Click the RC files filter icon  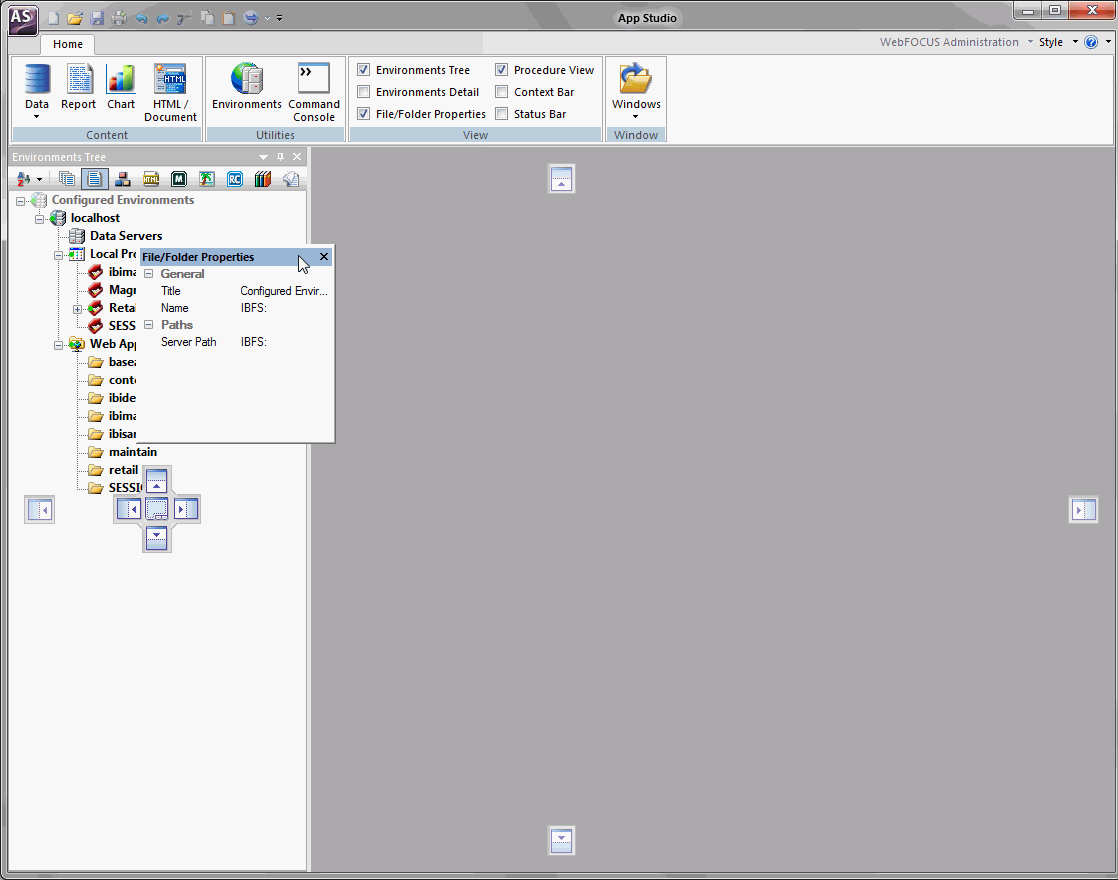235,179
